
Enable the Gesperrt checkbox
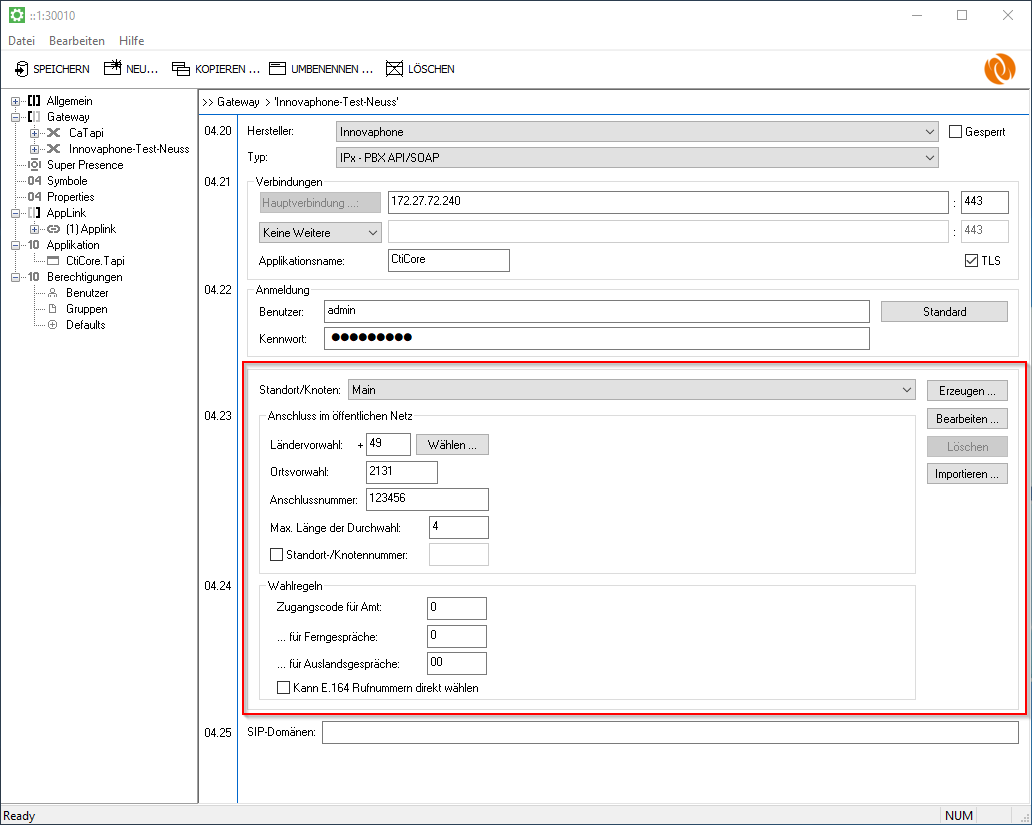click(x=955, y=132)
